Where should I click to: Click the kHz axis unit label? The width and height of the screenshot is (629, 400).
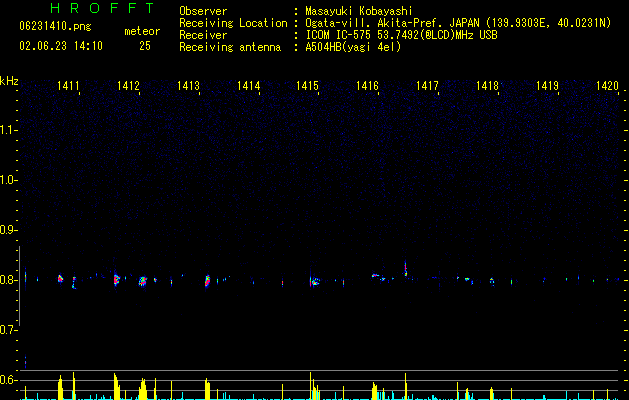click(9, 81)
